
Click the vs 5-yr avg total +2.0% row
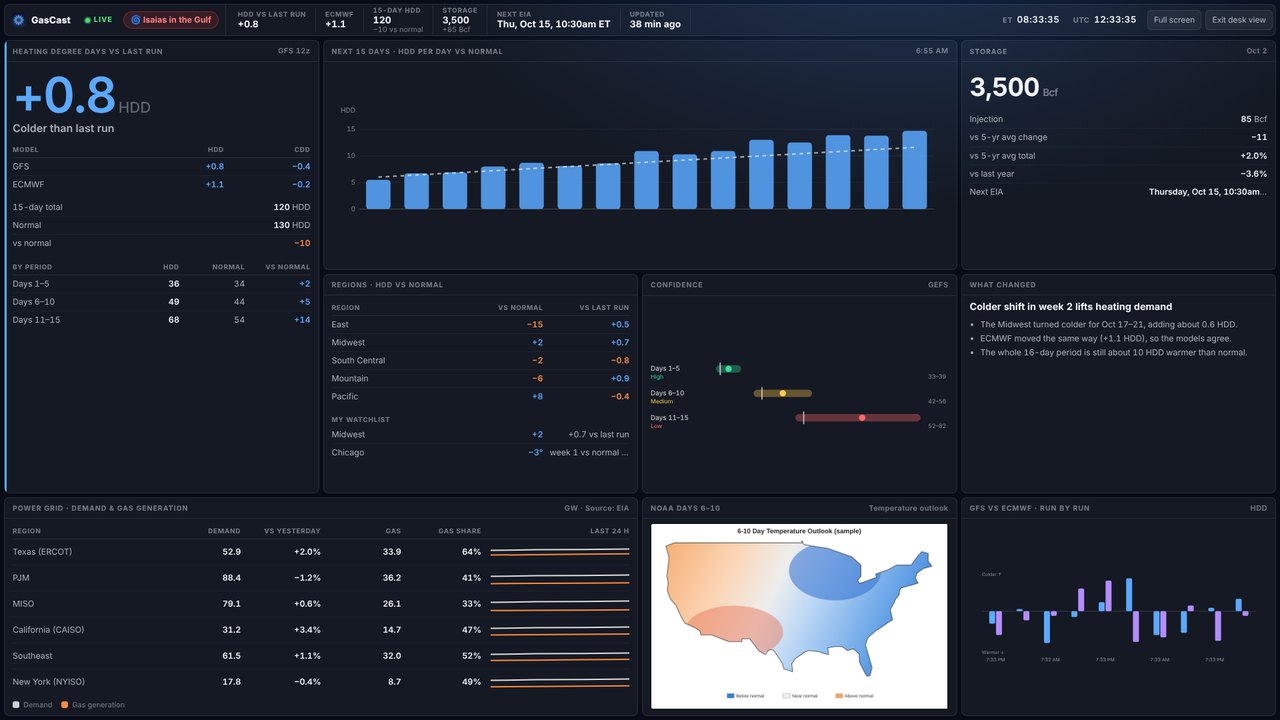[x=1118, y=156]
